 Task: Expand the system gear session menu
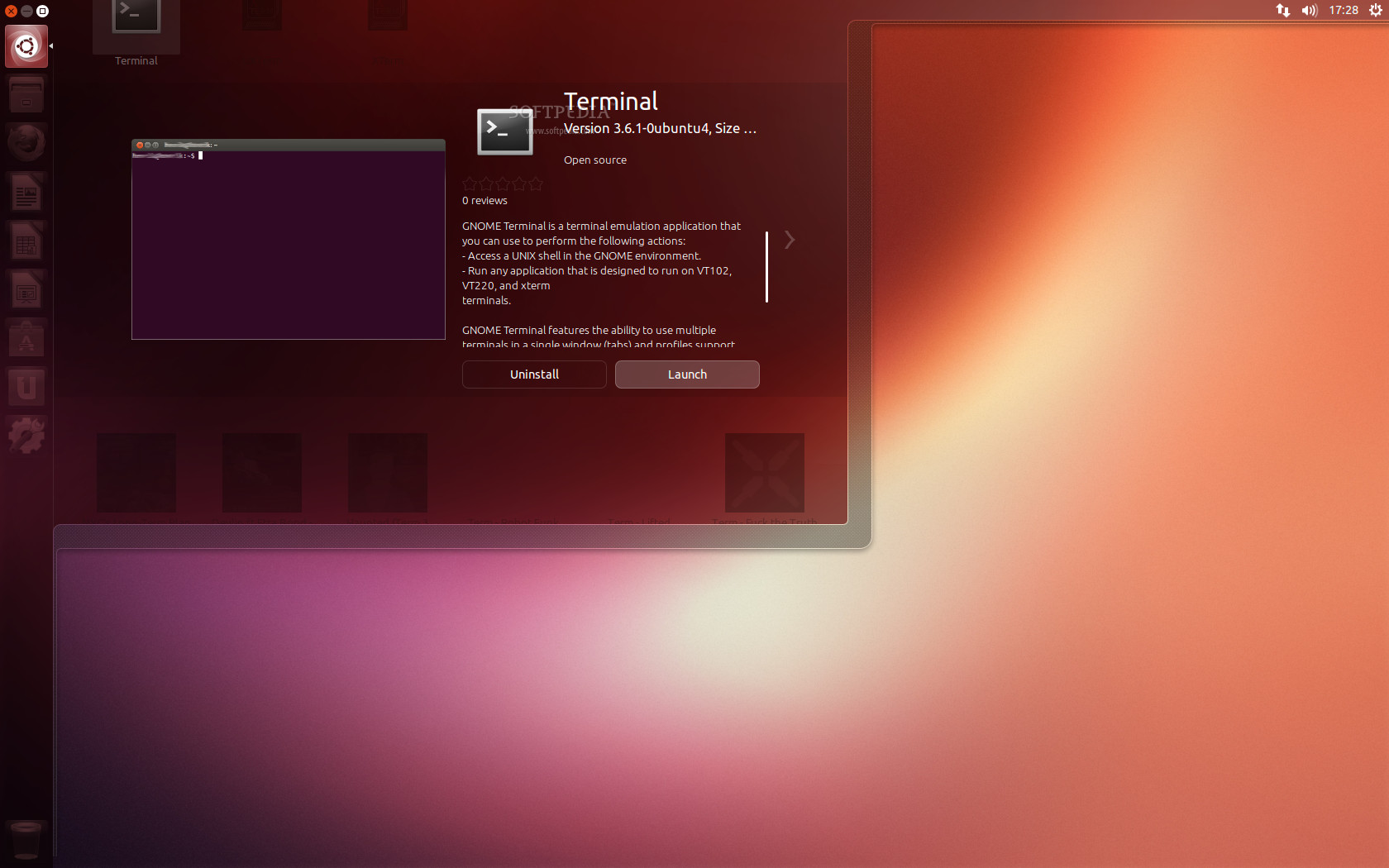[1375, 11]
